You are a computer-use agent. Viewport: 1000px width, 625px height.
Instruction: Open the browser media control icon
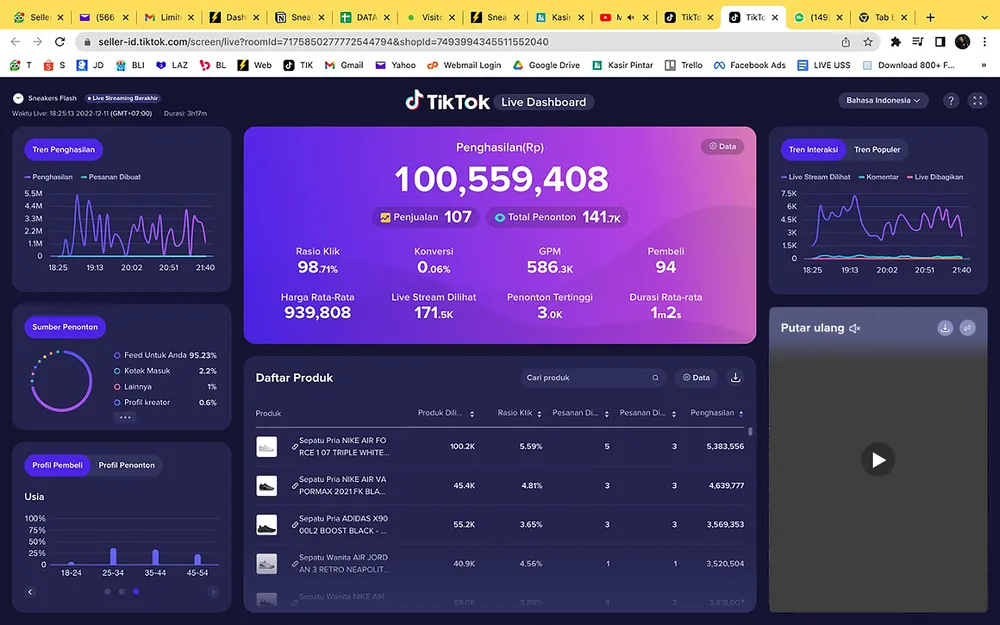tap(918, 42)
